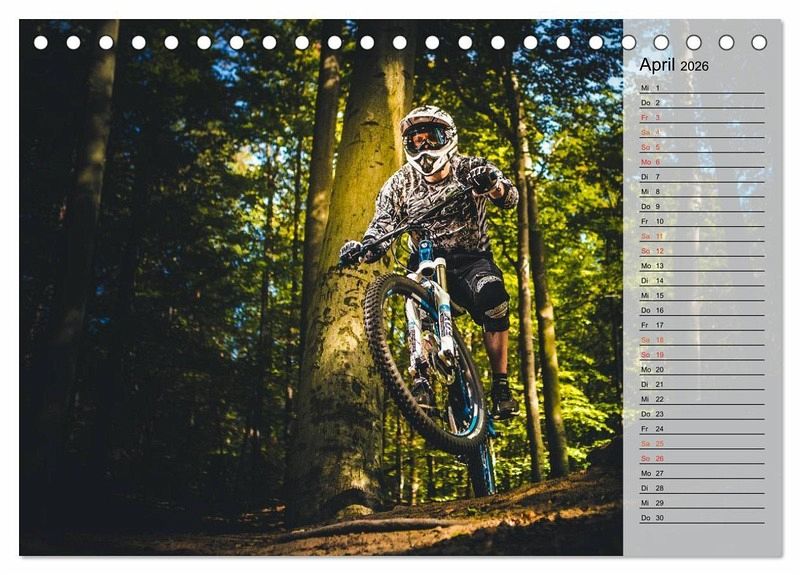Viewport: 800px width, 575px height.
Task: Select the date row 'Mi 22'
Action: pyautogui.click(x=702, y=398)
